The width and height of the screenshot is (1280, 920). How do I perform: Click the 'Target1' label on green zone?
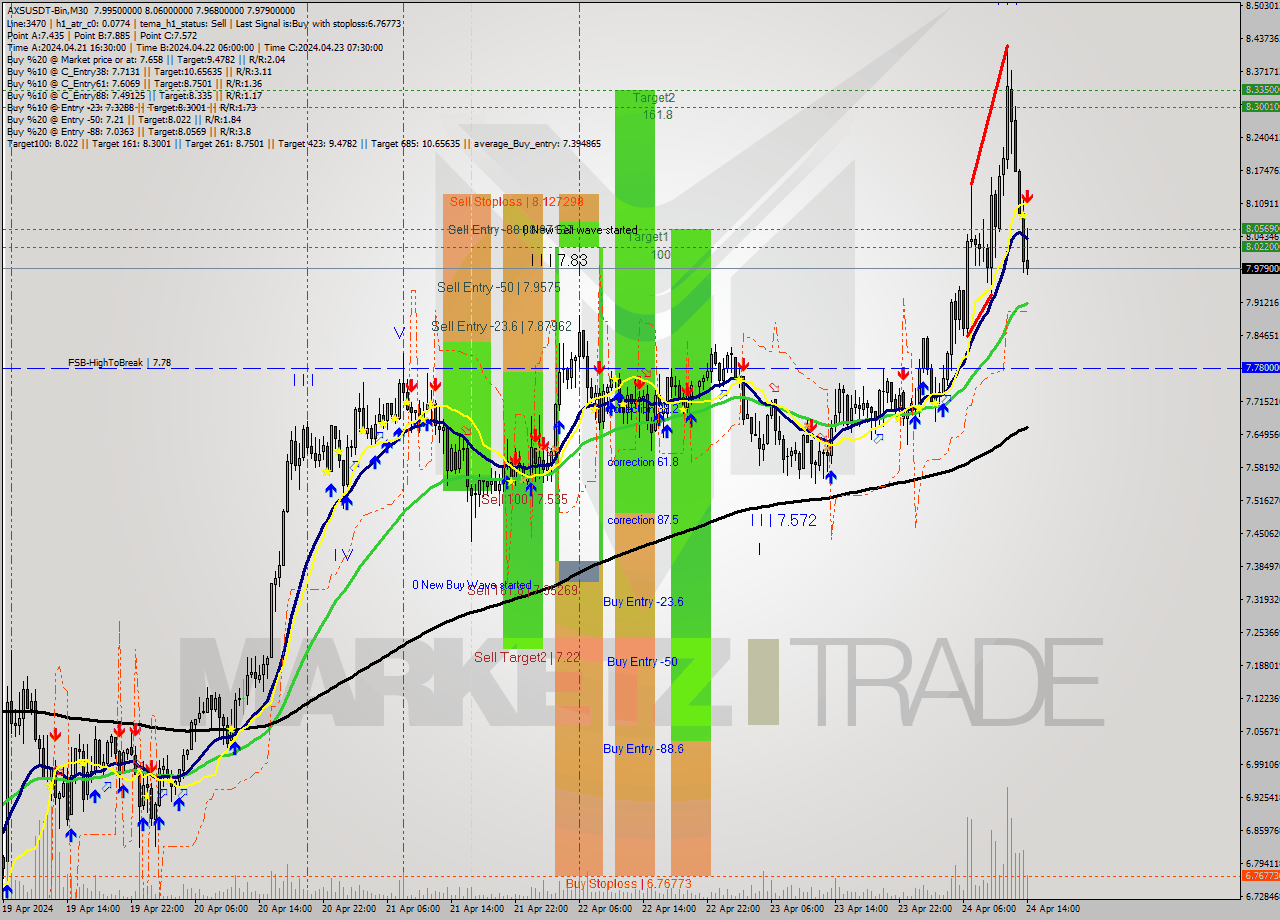(x=647, y=237)
